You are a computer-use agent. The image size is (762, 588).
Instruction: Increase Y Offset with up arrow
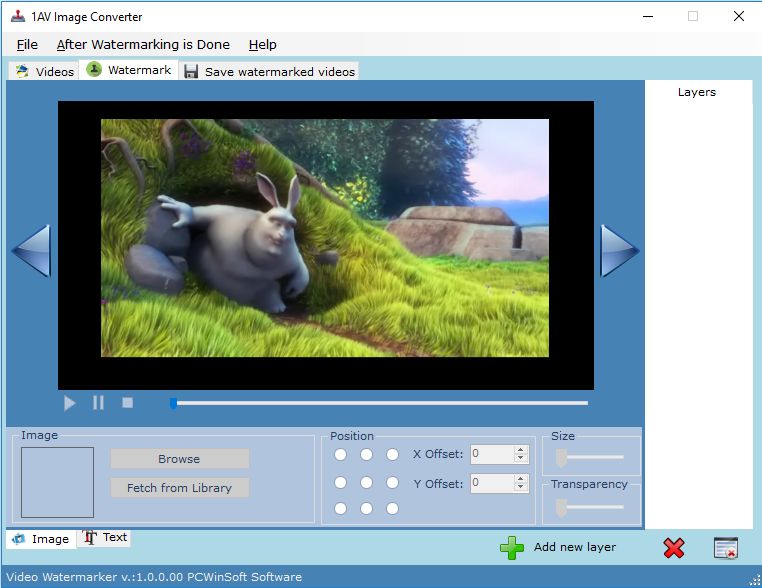pos(520,478)
